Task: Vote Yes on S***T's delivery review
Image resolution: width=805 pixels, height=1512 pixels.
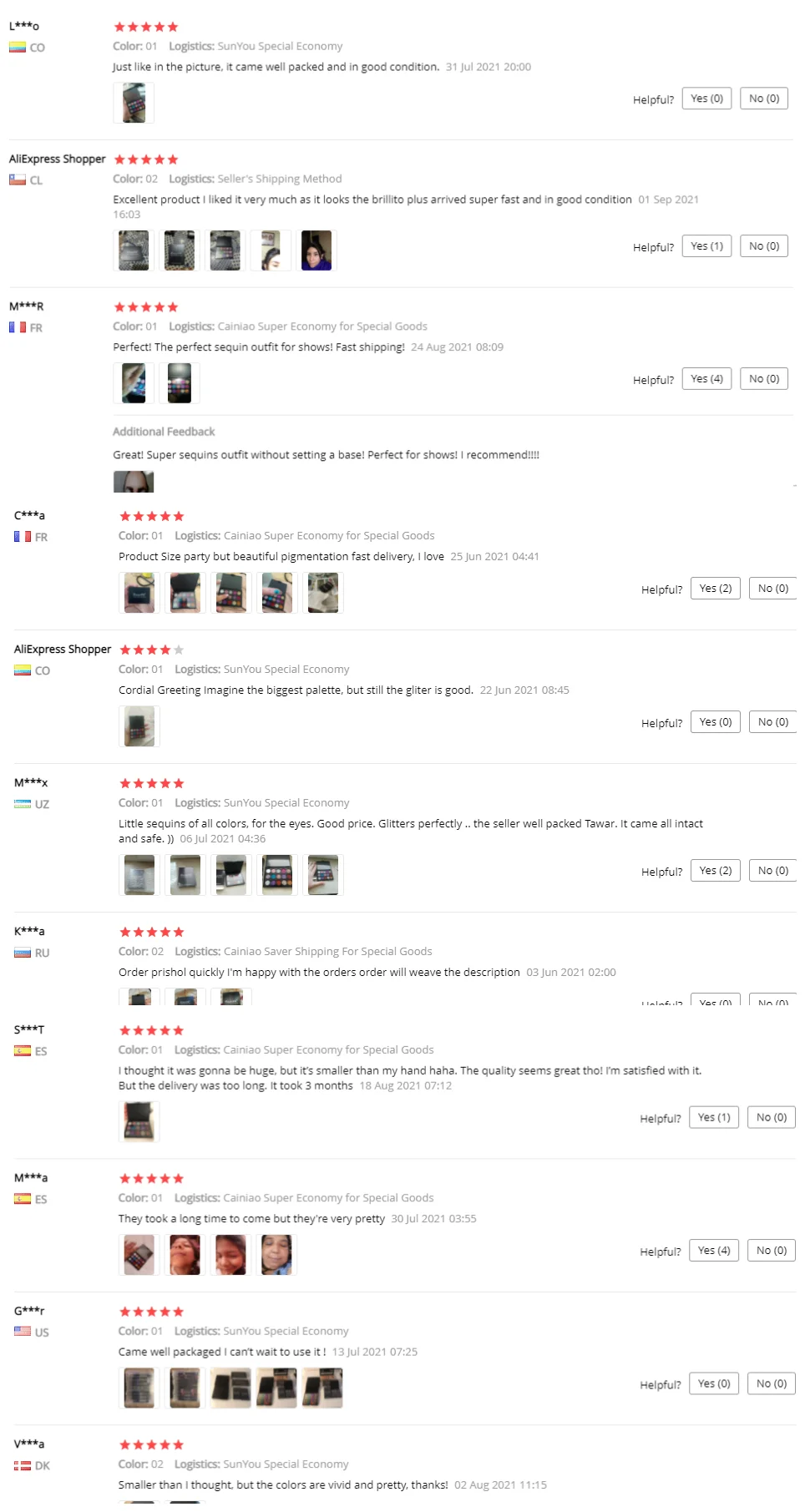Action: click(x=713, y=1117)
